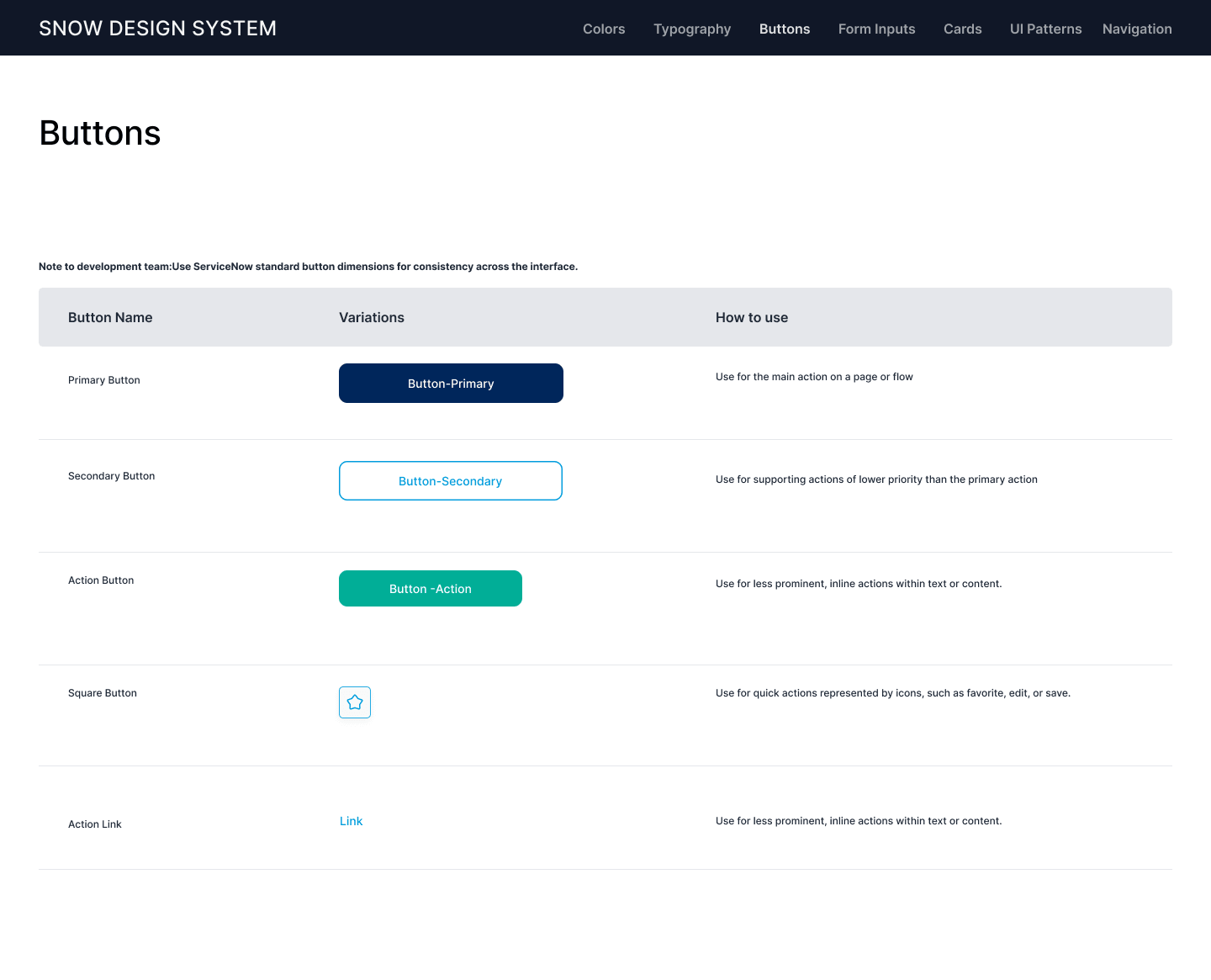Navigate to Form Inputs page
The image size is (1211, 980).
[876, 29]
